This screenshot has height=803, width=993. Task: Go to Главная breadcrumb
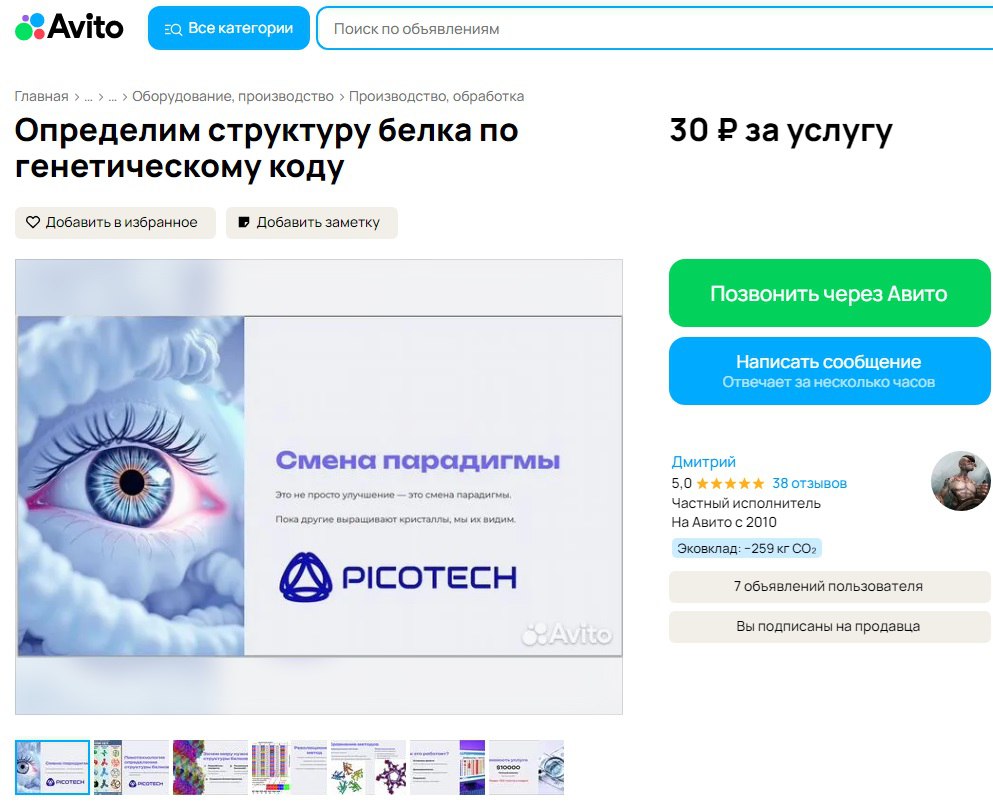coord(41,96)
